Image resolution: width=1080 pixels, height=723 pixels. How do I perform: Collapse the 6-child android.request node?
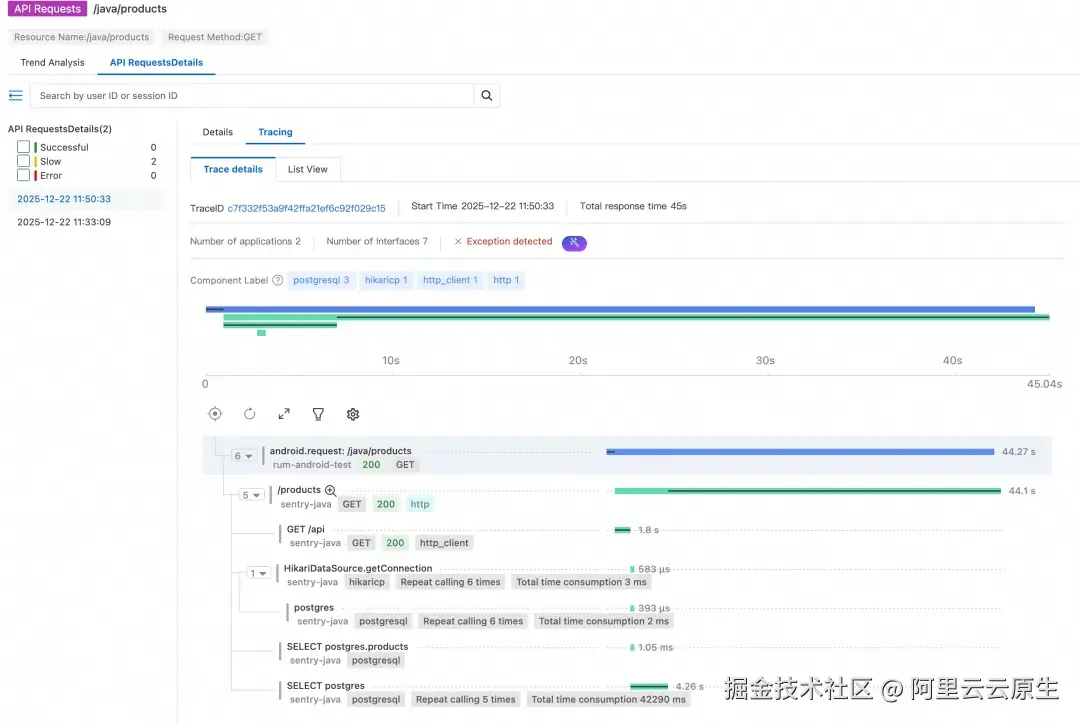coord(242,456)
